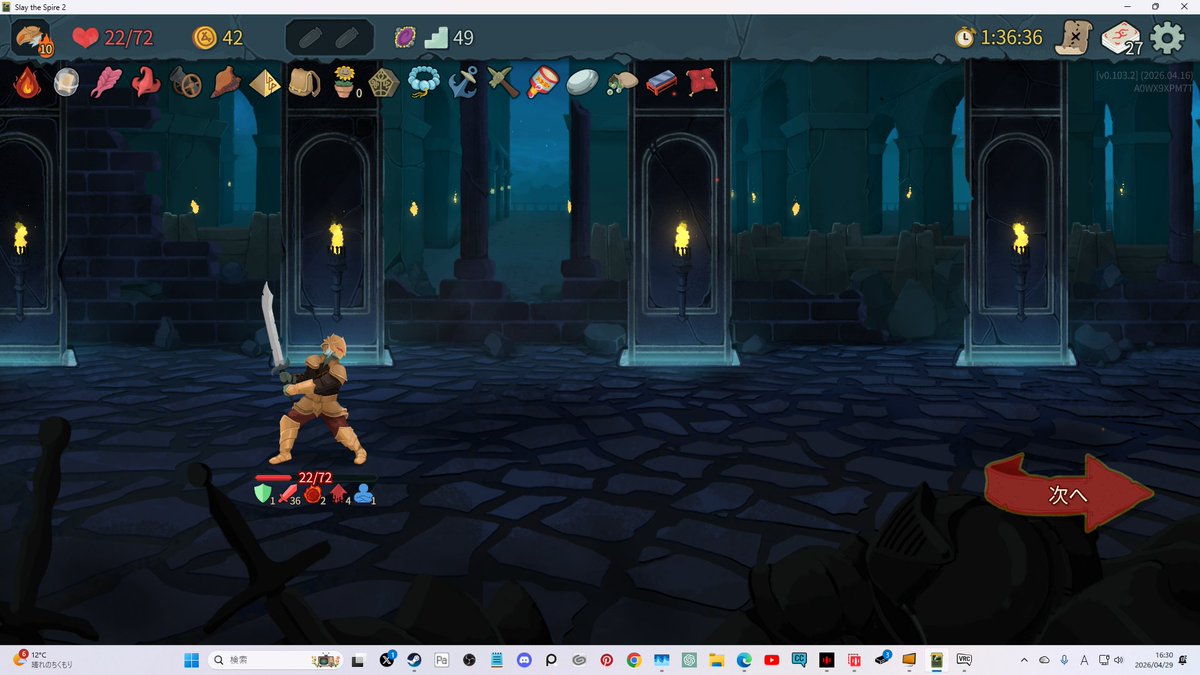
Task: Inspect the smooth grey stone relic
Action: (582, 83)
